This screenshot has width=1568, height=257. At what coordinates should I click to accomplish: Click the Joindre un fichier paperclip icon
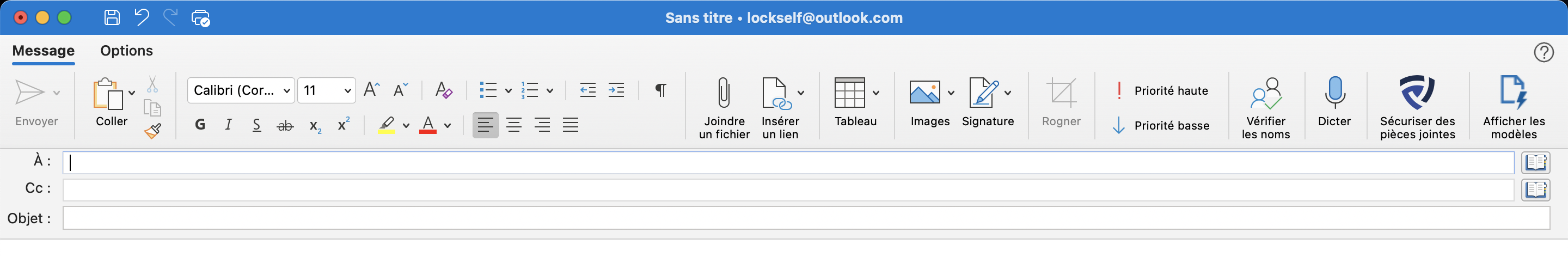tap(724, 93)
